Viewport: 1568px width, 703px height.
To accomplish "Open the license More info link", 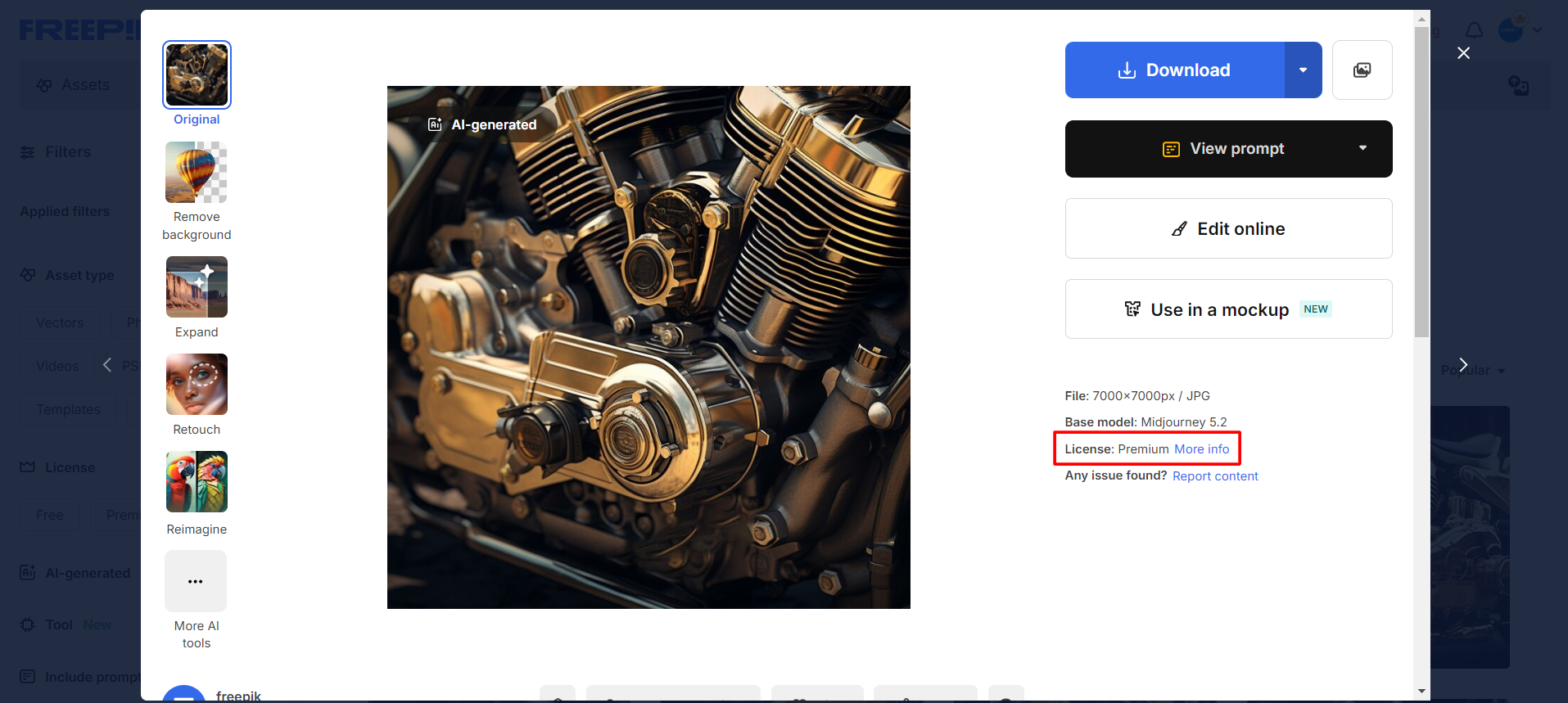I will tap(1201, 449).
